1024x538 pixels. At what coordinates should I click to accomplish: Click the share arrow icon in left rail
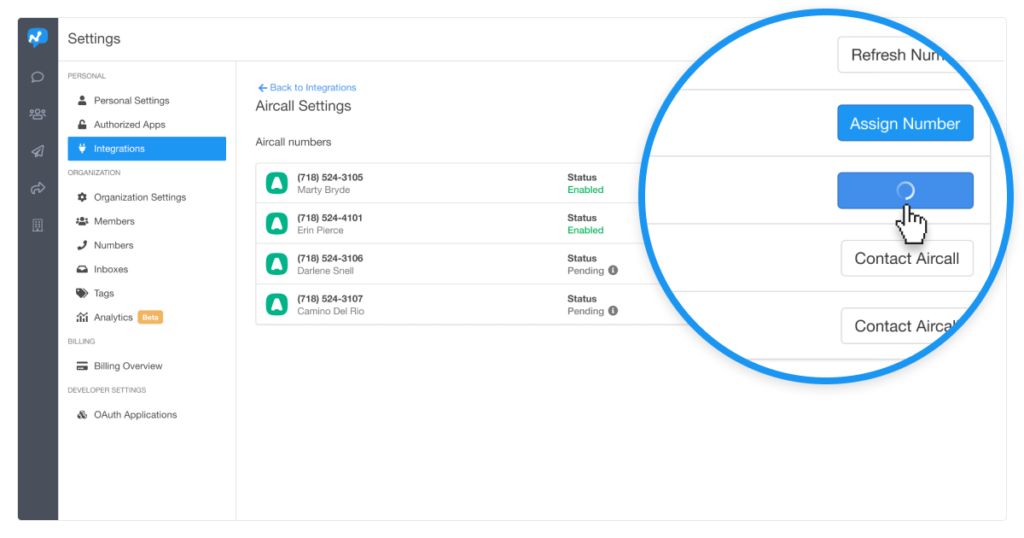coord(37,189)
